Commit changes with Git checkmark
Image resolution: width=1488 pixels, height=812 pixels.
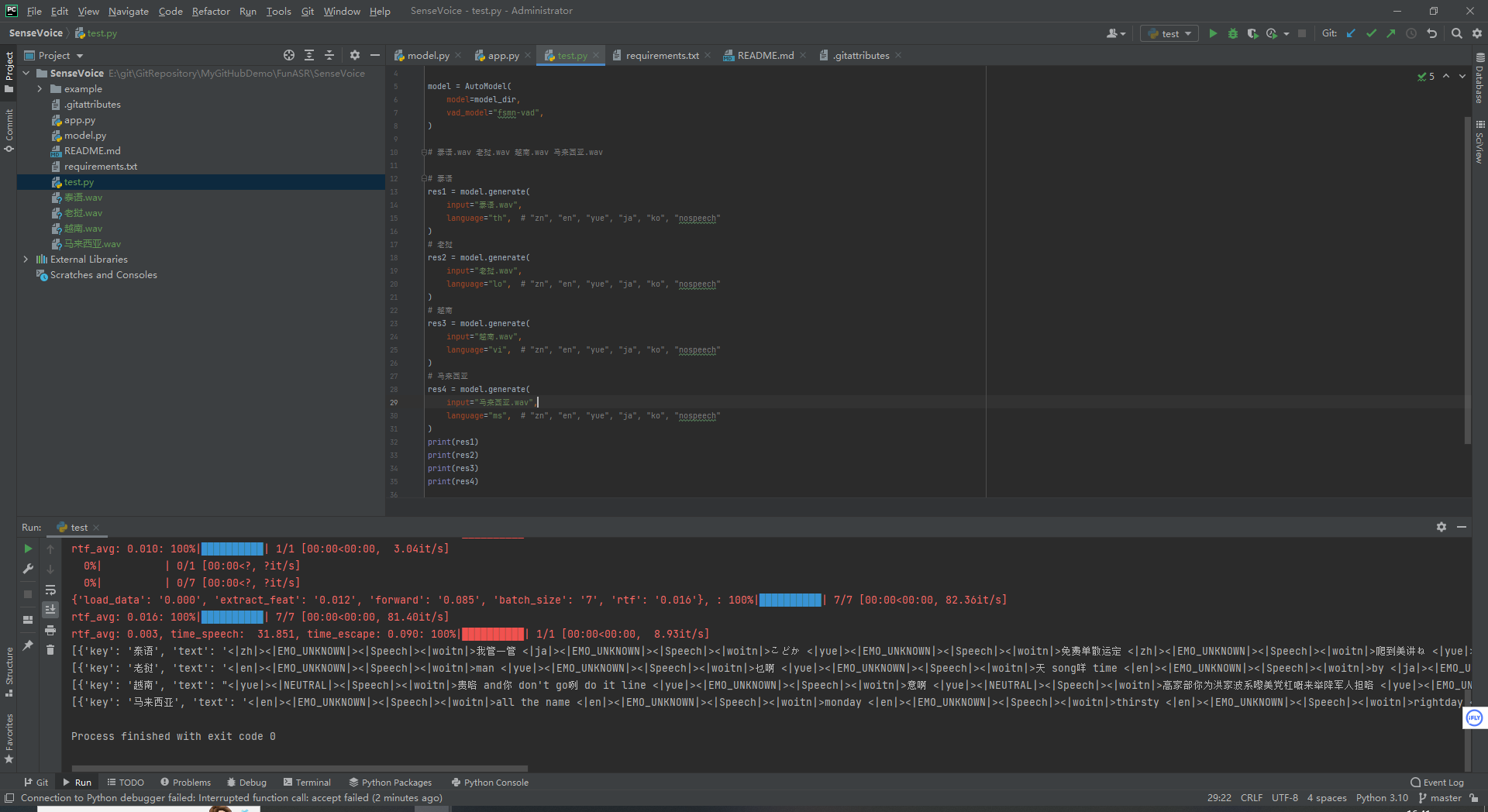coord(1371,33)
